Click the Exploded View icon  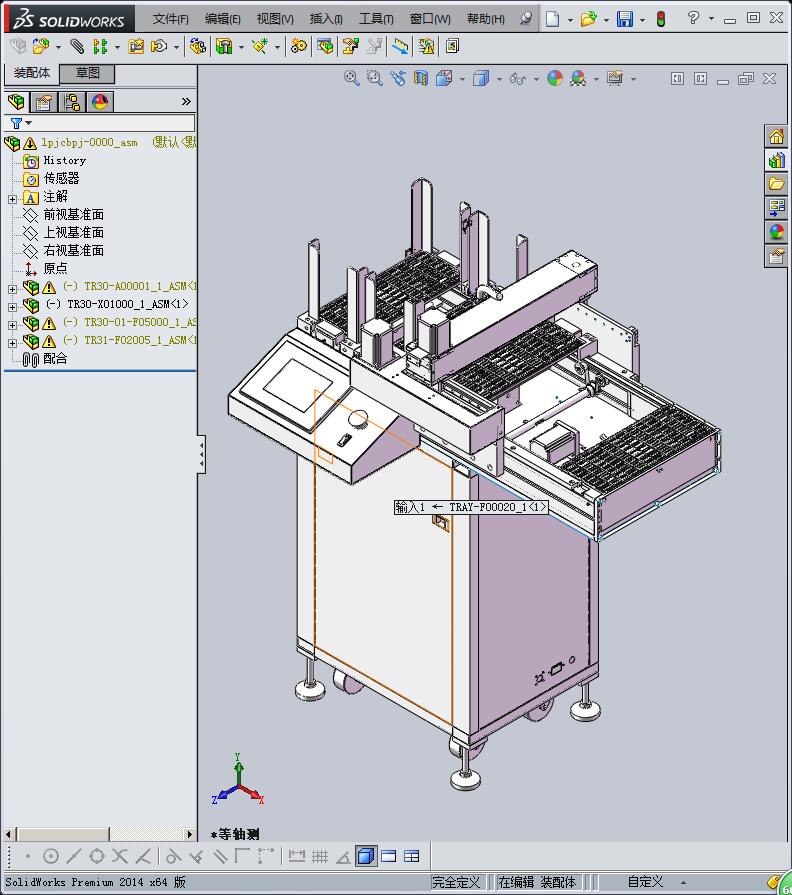[350, 46]
